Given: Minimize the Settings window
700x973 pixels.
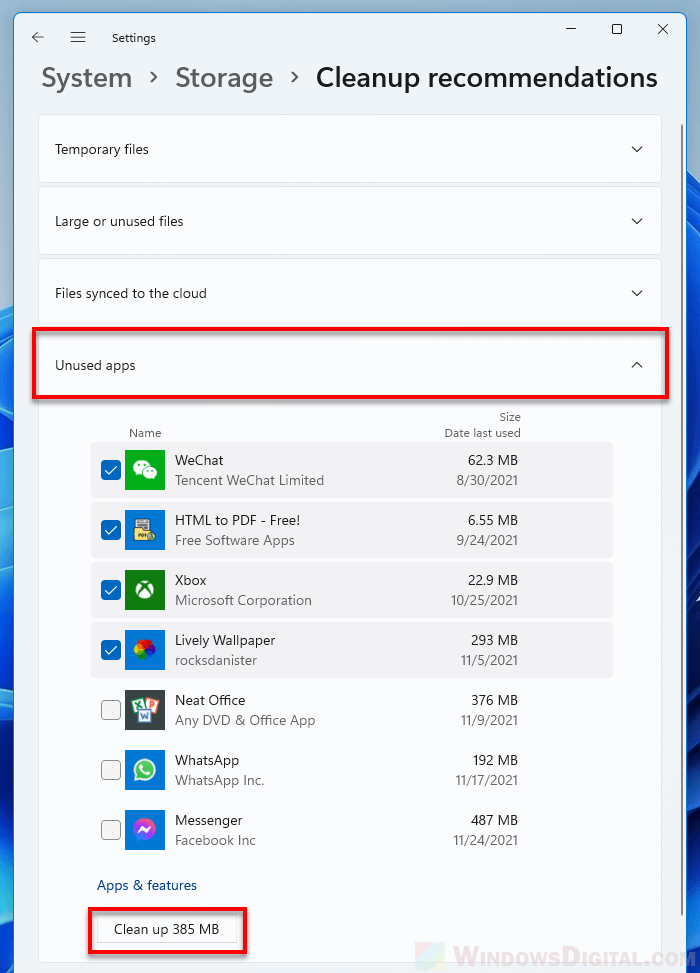Looking at the screenshot, I should pyautogui.click(x=571, y=29).
